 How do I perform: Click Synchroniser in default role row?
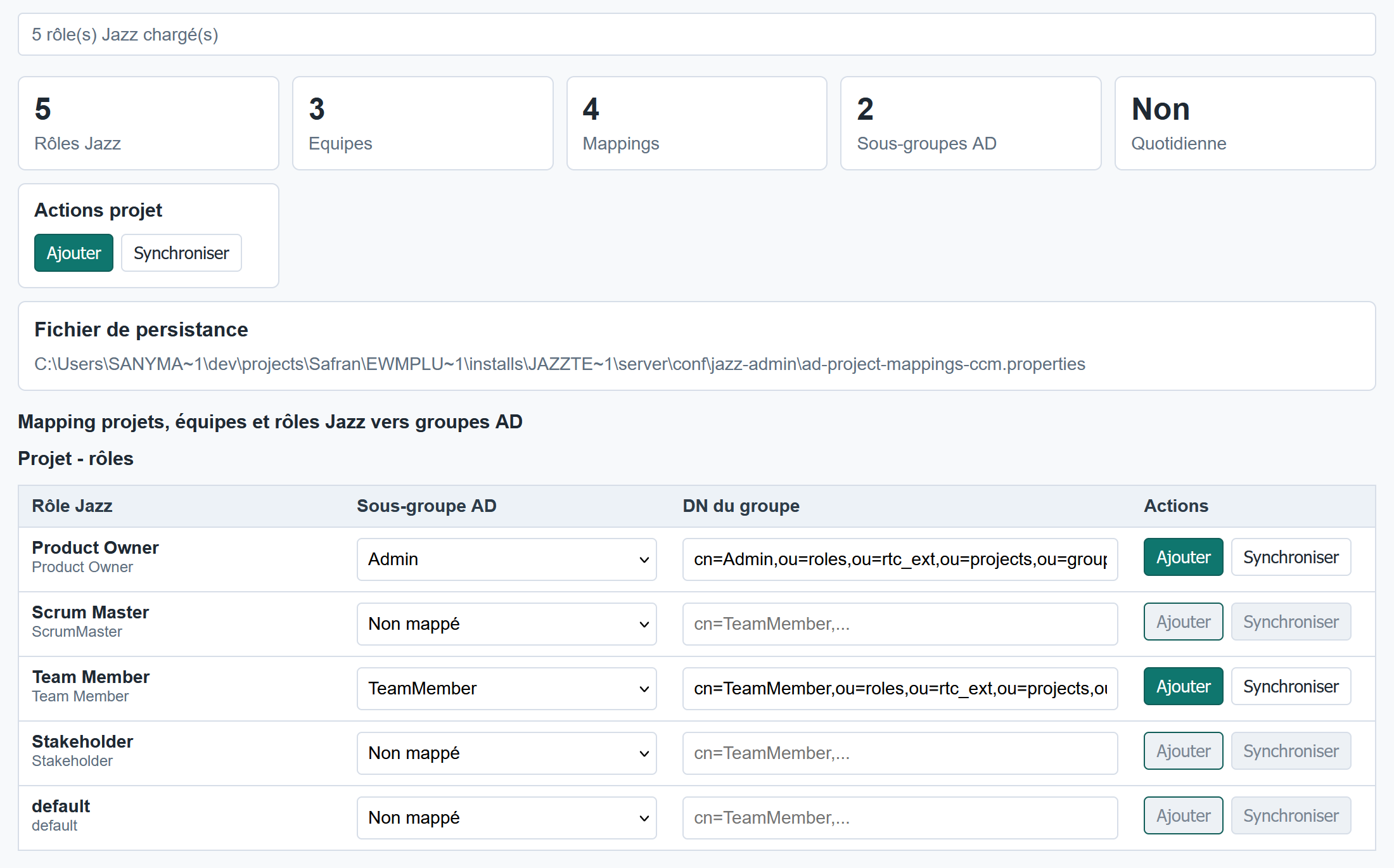[1291, 815]
